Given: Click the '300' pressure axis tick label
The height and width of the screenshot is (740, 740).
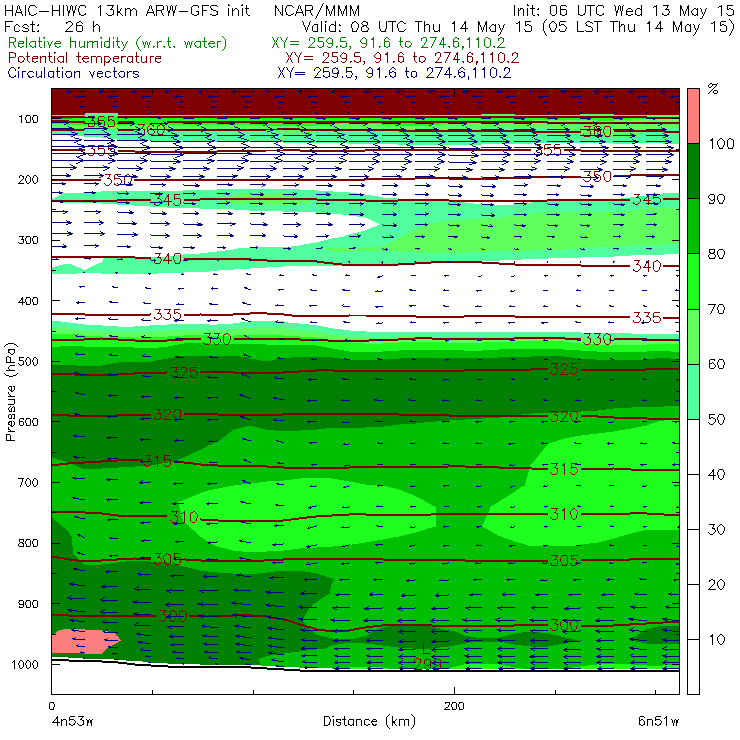Looking at the screenshot, I should (x=28, y=240).
